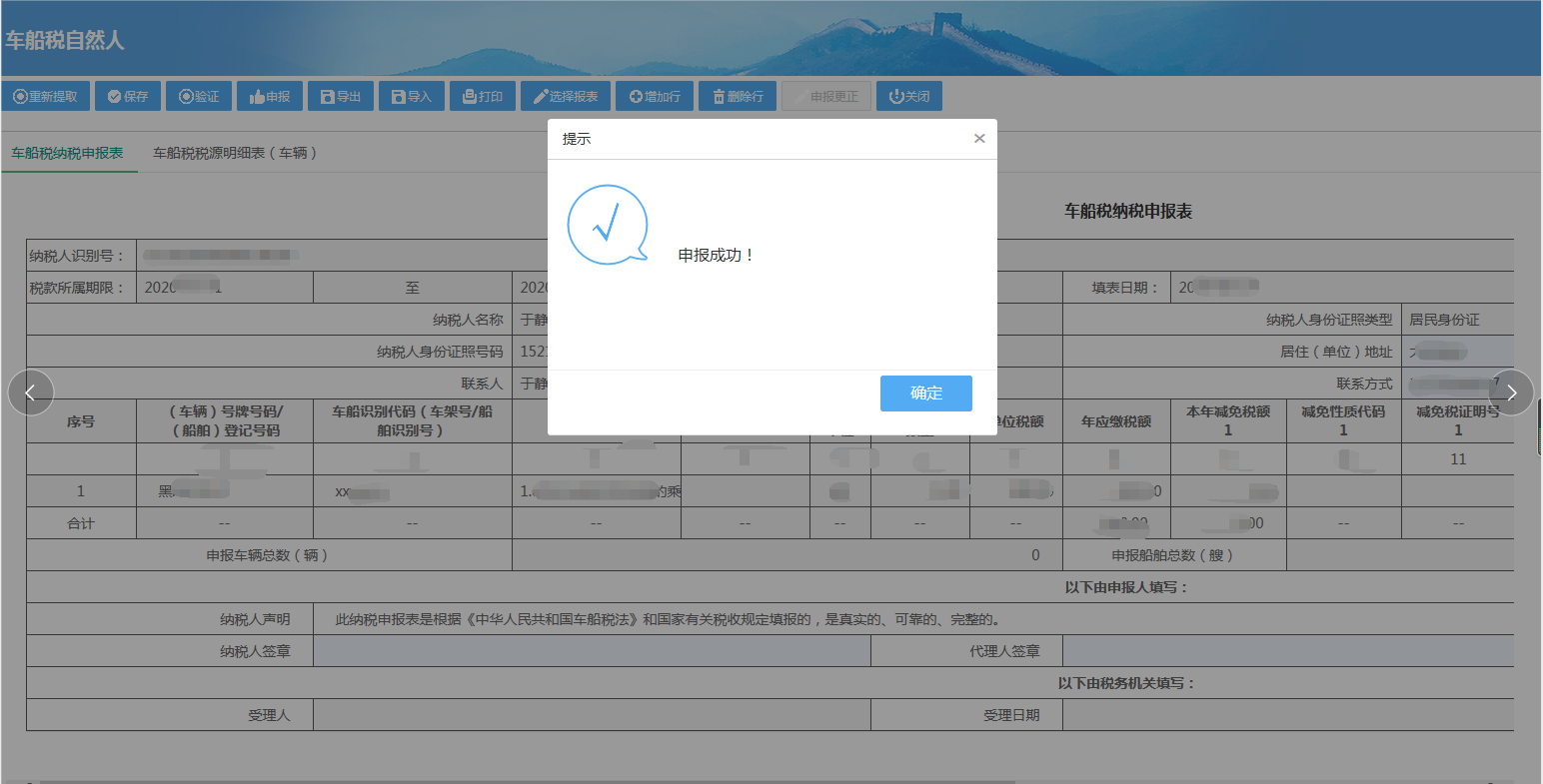Viewport: 1543px width, 784px height.
Task: Click the 保存 (save) toolbar button
Action: click(x=128, y=97)
